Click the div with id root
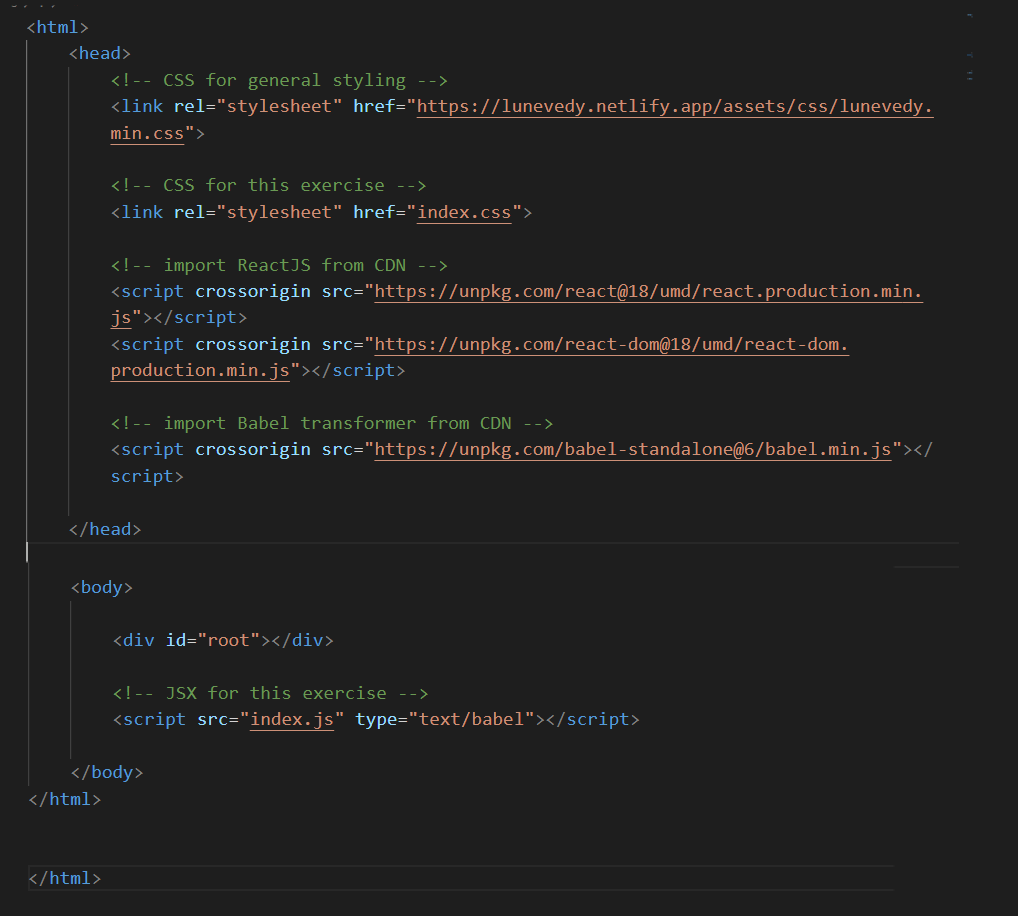This screenshot has width=1018, height=916. coord(222,640)
